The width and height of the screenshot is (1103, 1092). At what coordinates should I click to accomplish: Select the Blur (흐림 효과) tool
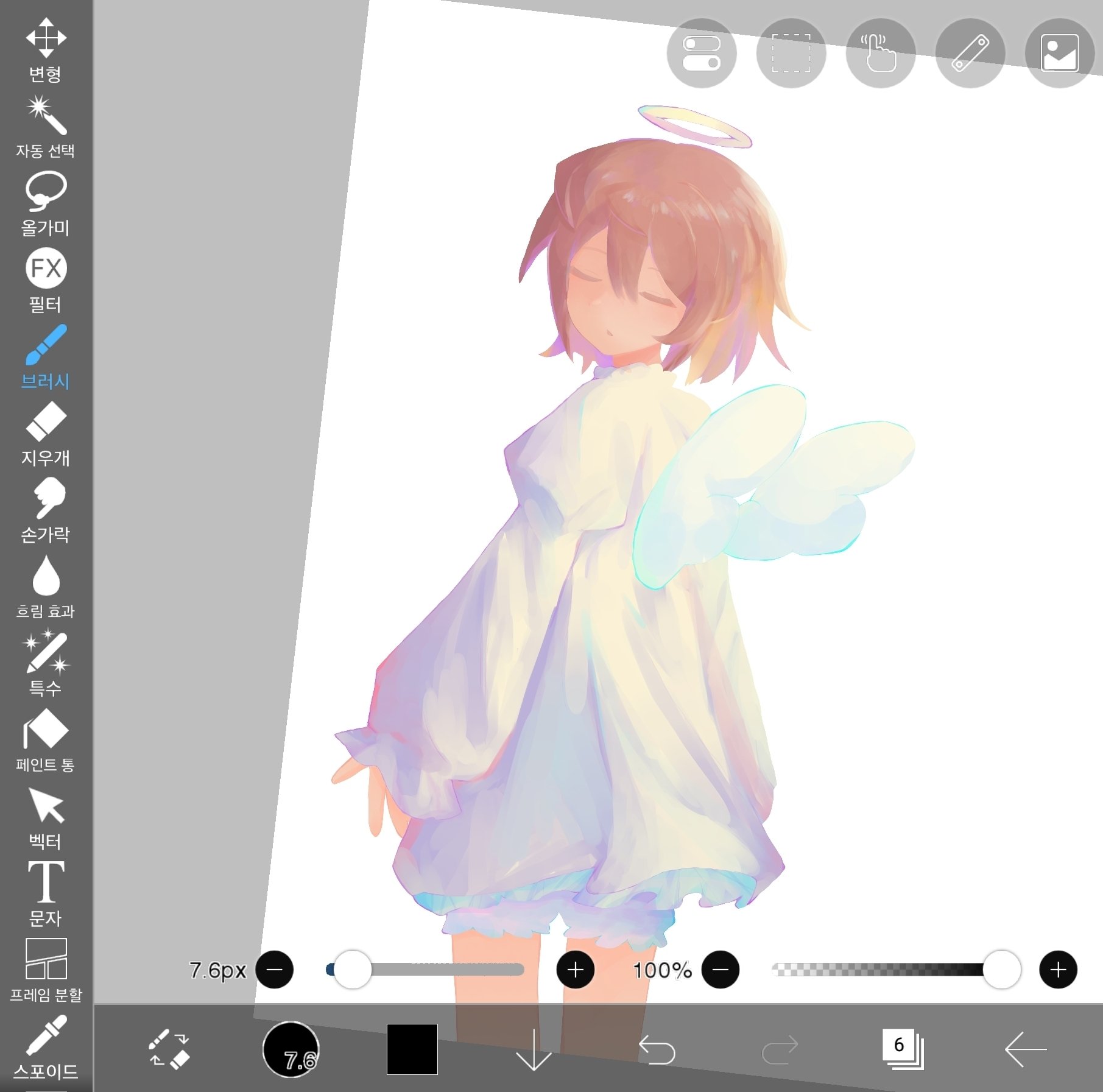pos(46,587)
